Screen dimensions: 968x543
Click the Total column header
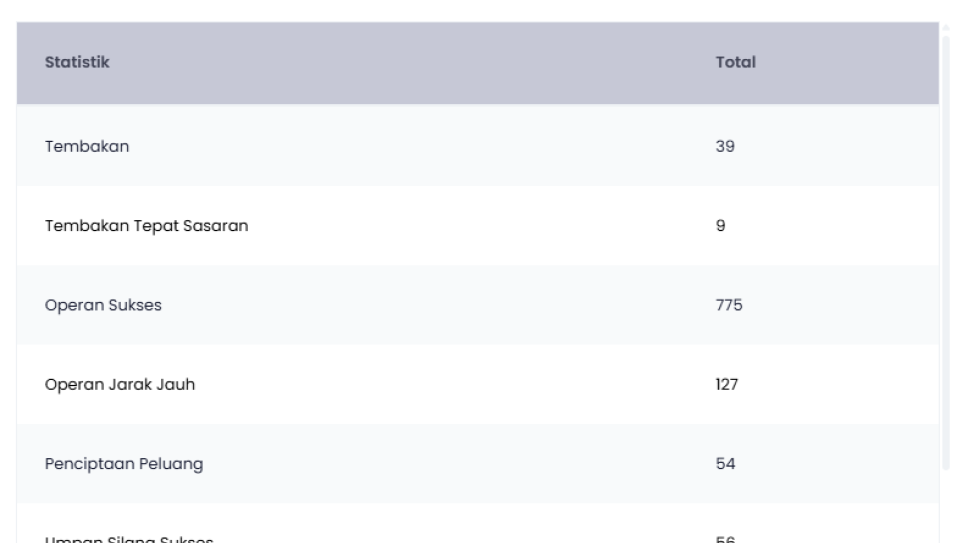(735, 63)
